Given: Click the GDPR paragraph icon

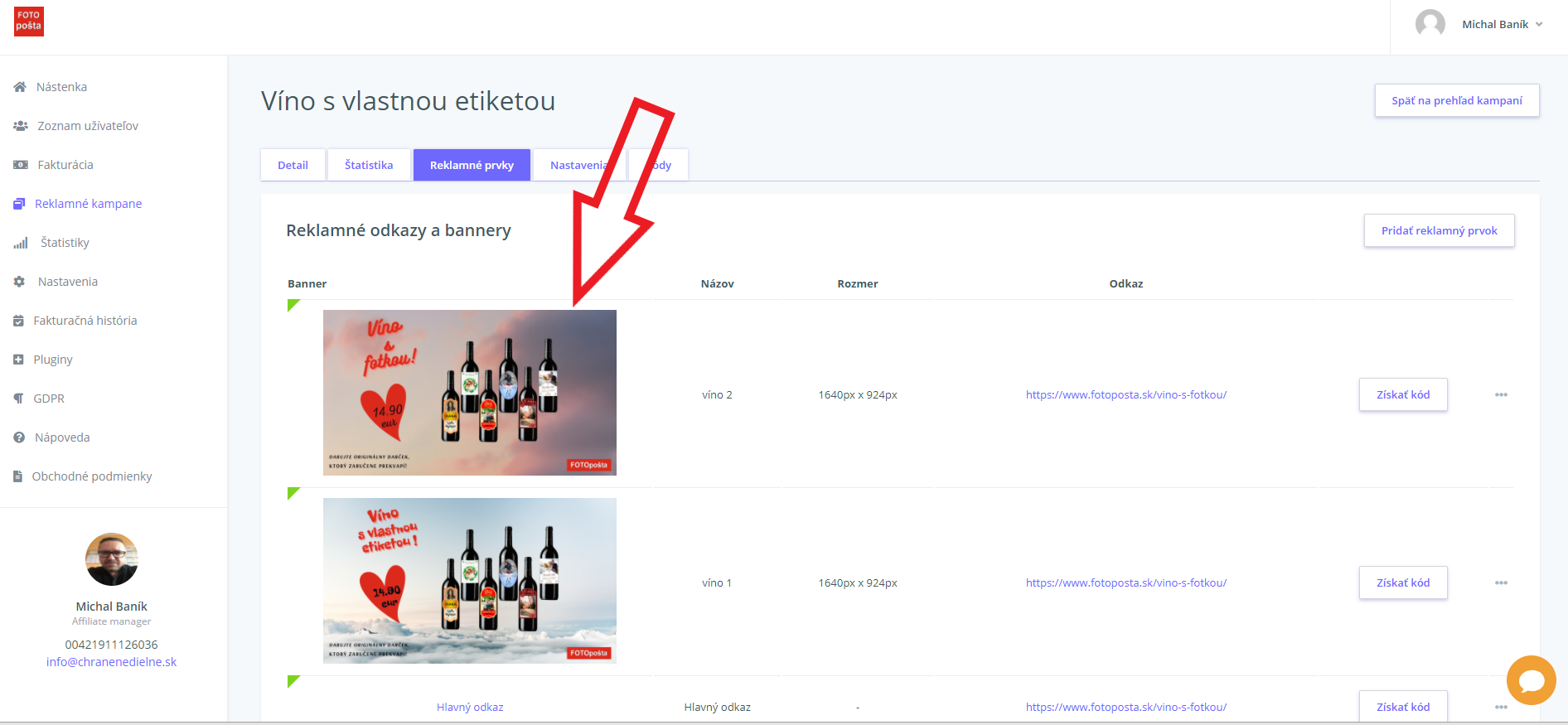Looking at the screenshot, I should (18, 399).
